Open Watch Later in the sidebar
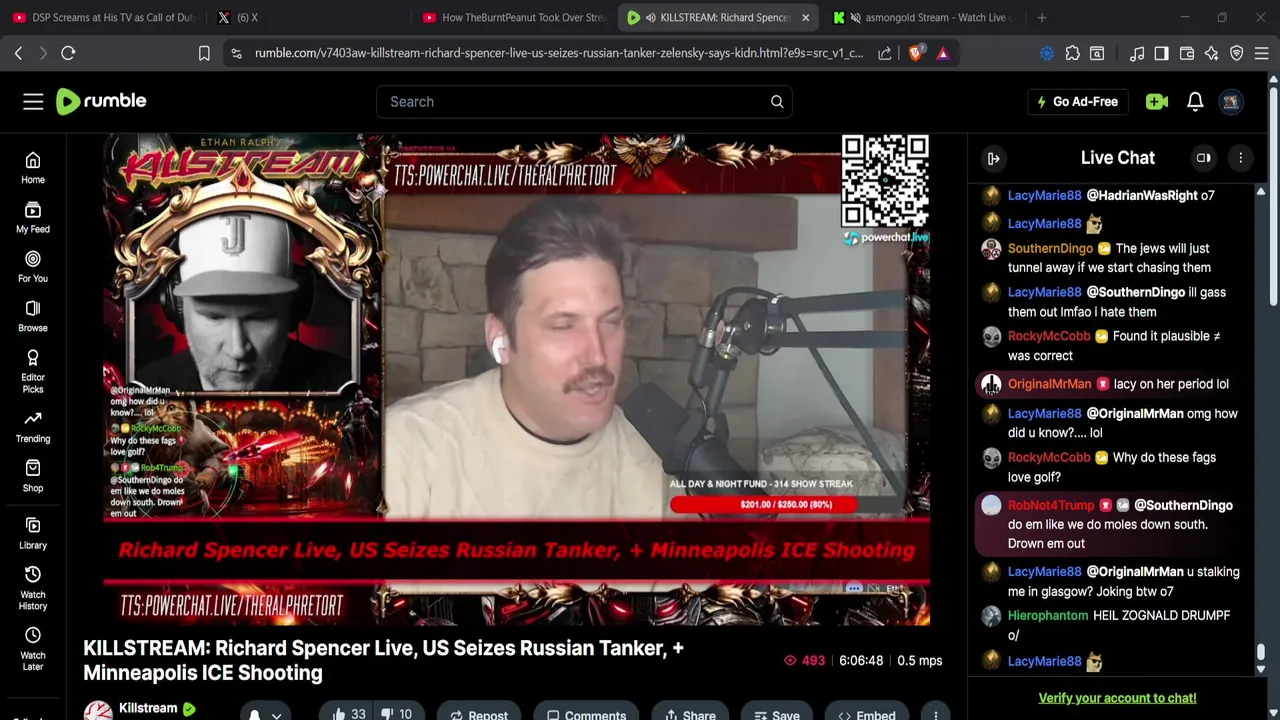The height and width of the screenshot is (720, 1280). [x=33, y=650]
